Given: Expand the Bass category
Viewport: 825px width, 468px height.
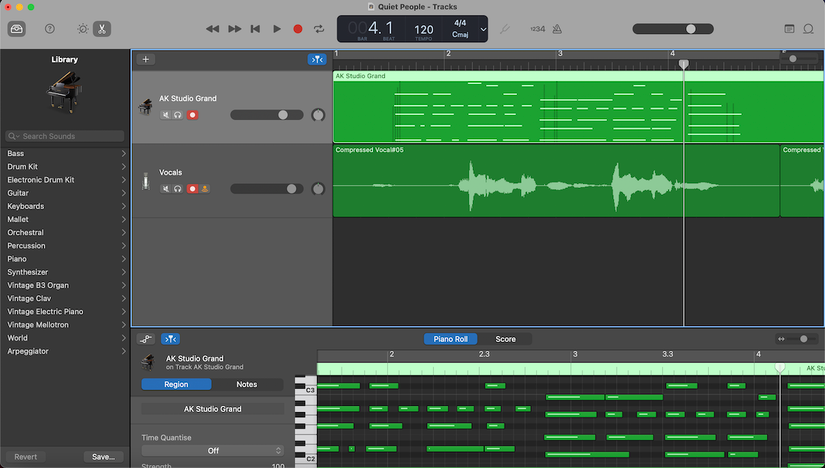Looking at the screenshot, I should (x=124, y=153).
